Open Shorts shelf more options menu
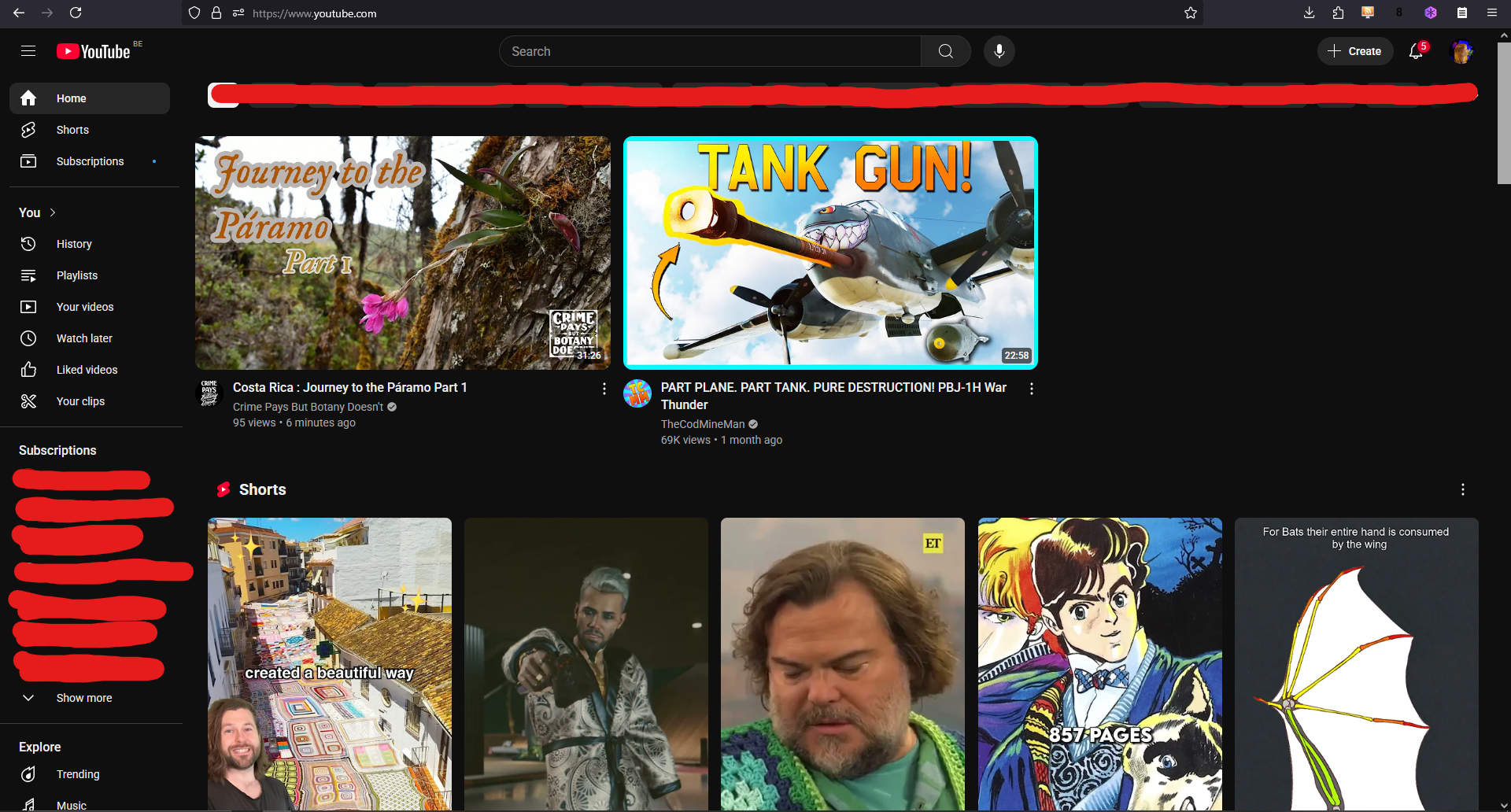The height and width of the screenshot is (812, 1511). tap(1462, 489)
